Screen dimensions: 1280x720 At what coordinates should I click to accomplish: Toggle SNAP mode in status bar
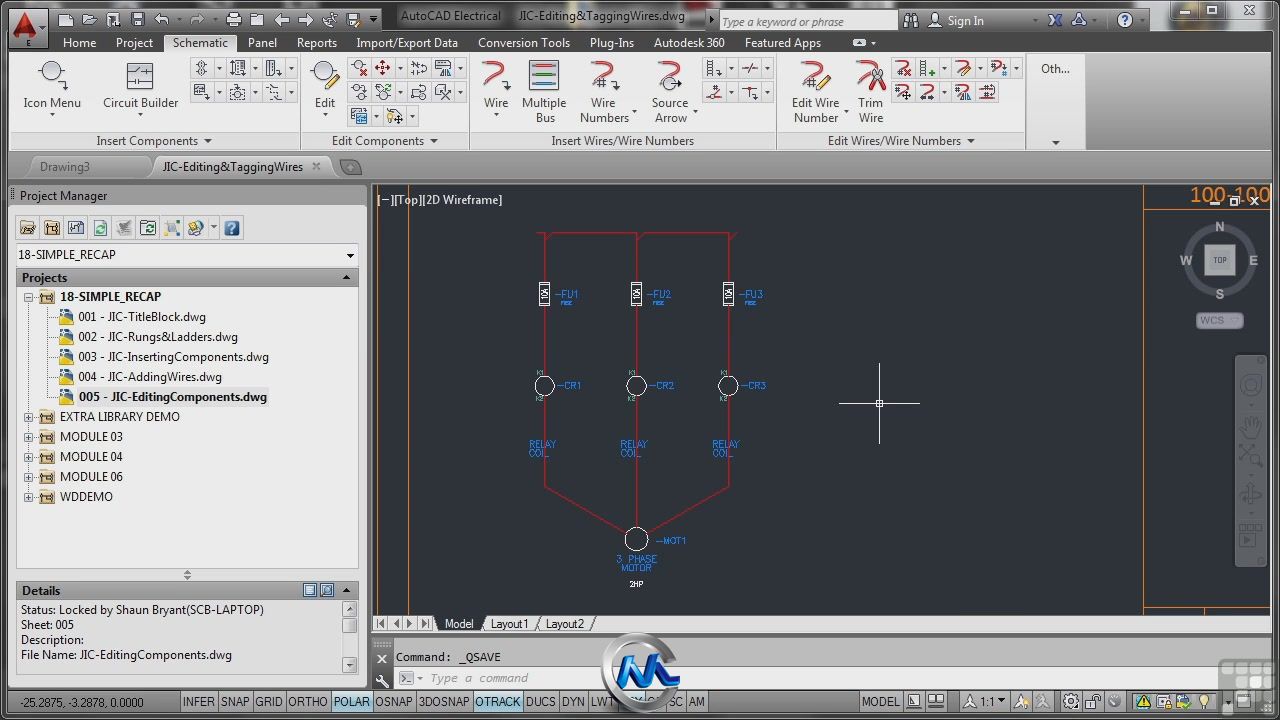(x=235, y=702)
